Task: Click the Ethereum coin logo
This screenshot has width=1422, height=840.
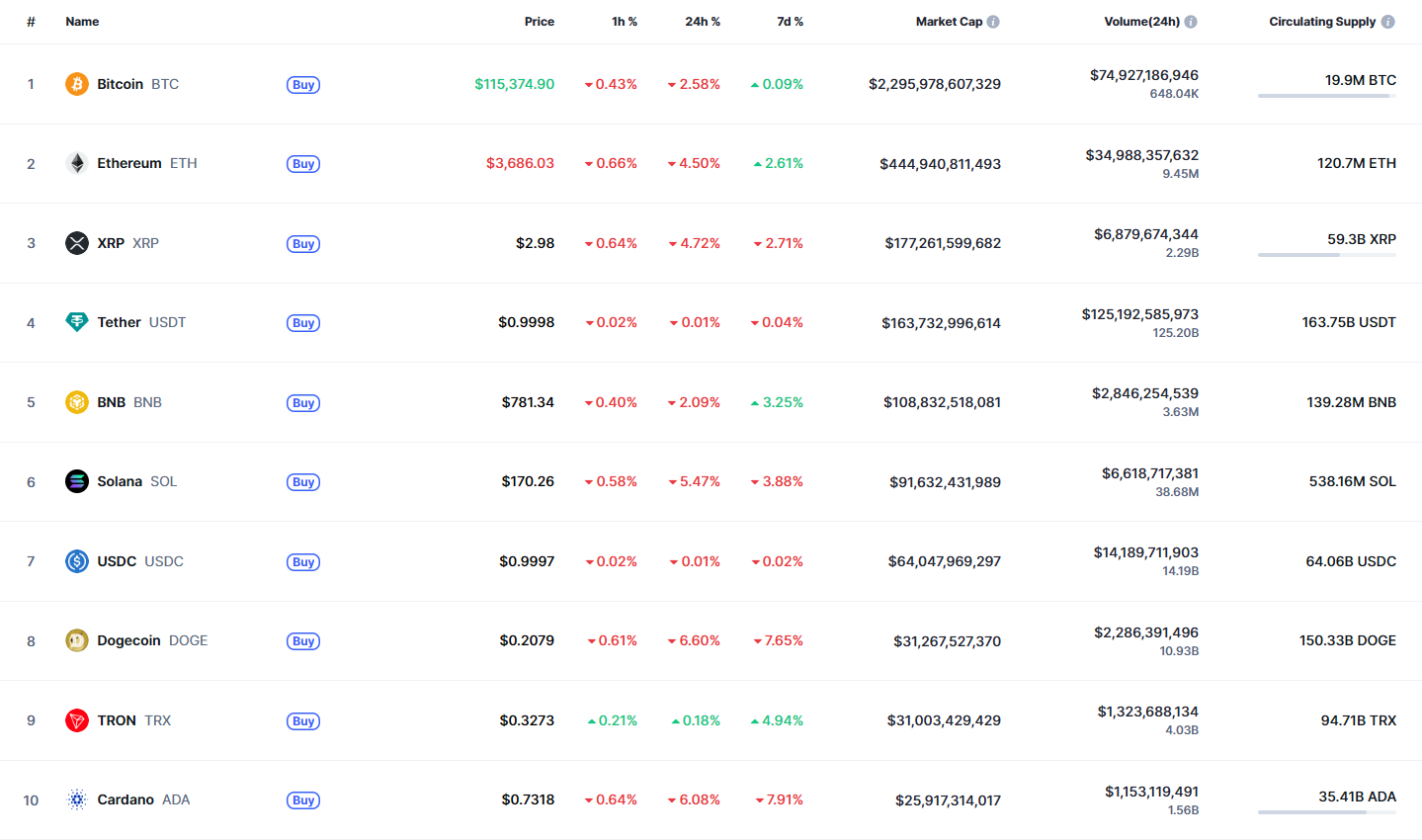Action: pyautogui.click(x=77, y=163)
